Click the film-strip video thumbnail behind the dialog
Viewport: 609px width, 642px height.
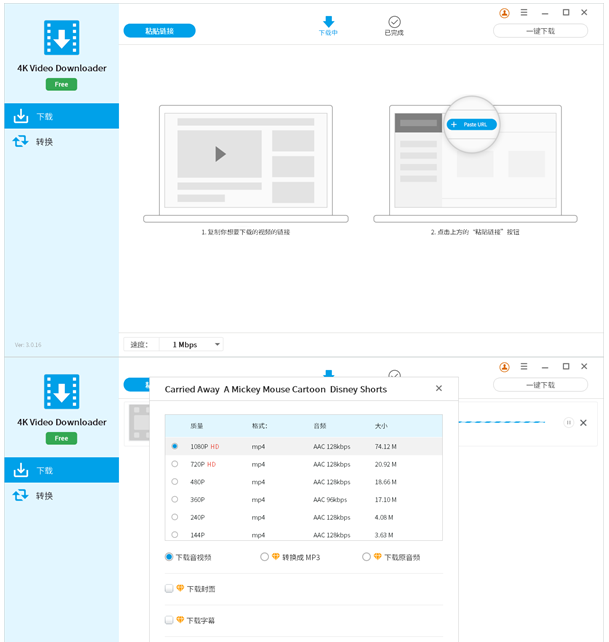pos(140,423)
